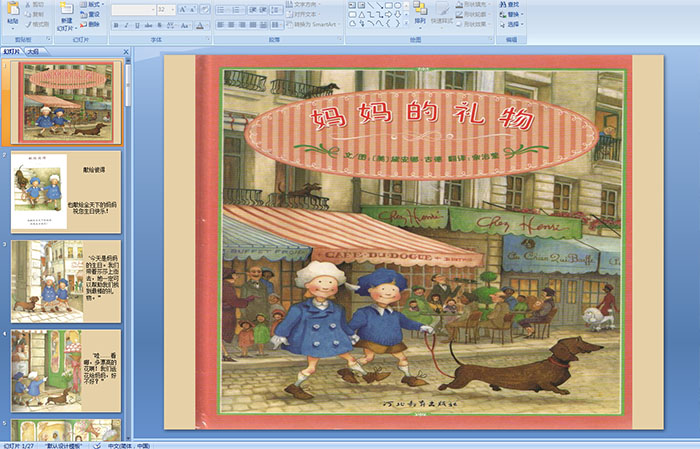Open Change Case (Aa) menu

pos(185,25)
